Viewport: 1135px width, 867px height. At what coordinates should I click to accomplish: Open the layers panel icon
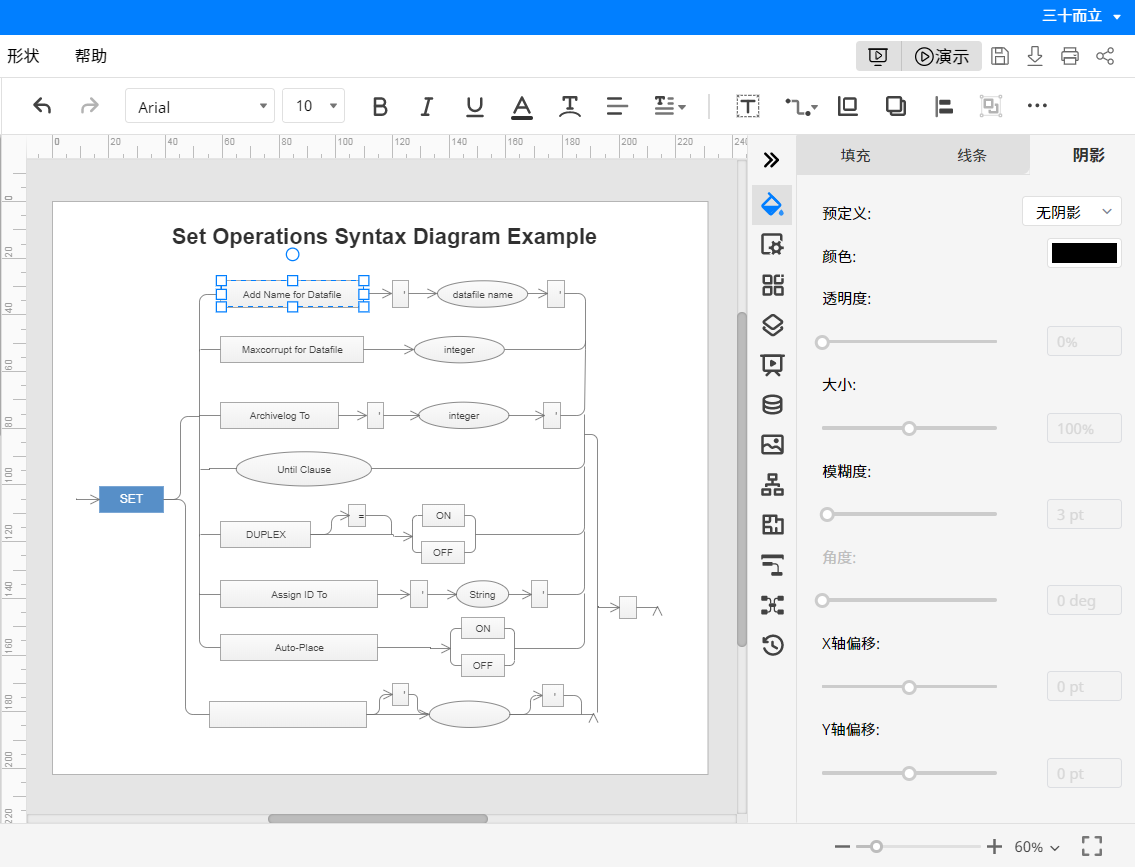click(x=772, y=325)
